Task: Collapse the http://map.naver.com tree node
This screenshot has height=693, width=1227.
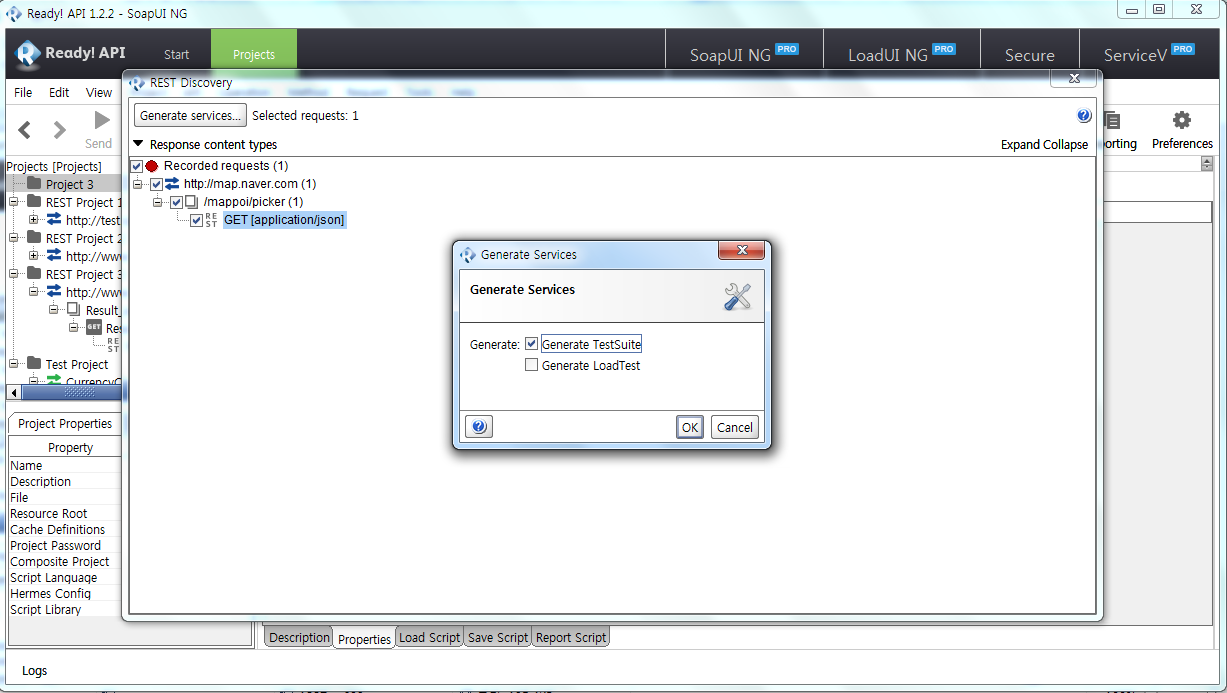Action: tap(138, 184)
